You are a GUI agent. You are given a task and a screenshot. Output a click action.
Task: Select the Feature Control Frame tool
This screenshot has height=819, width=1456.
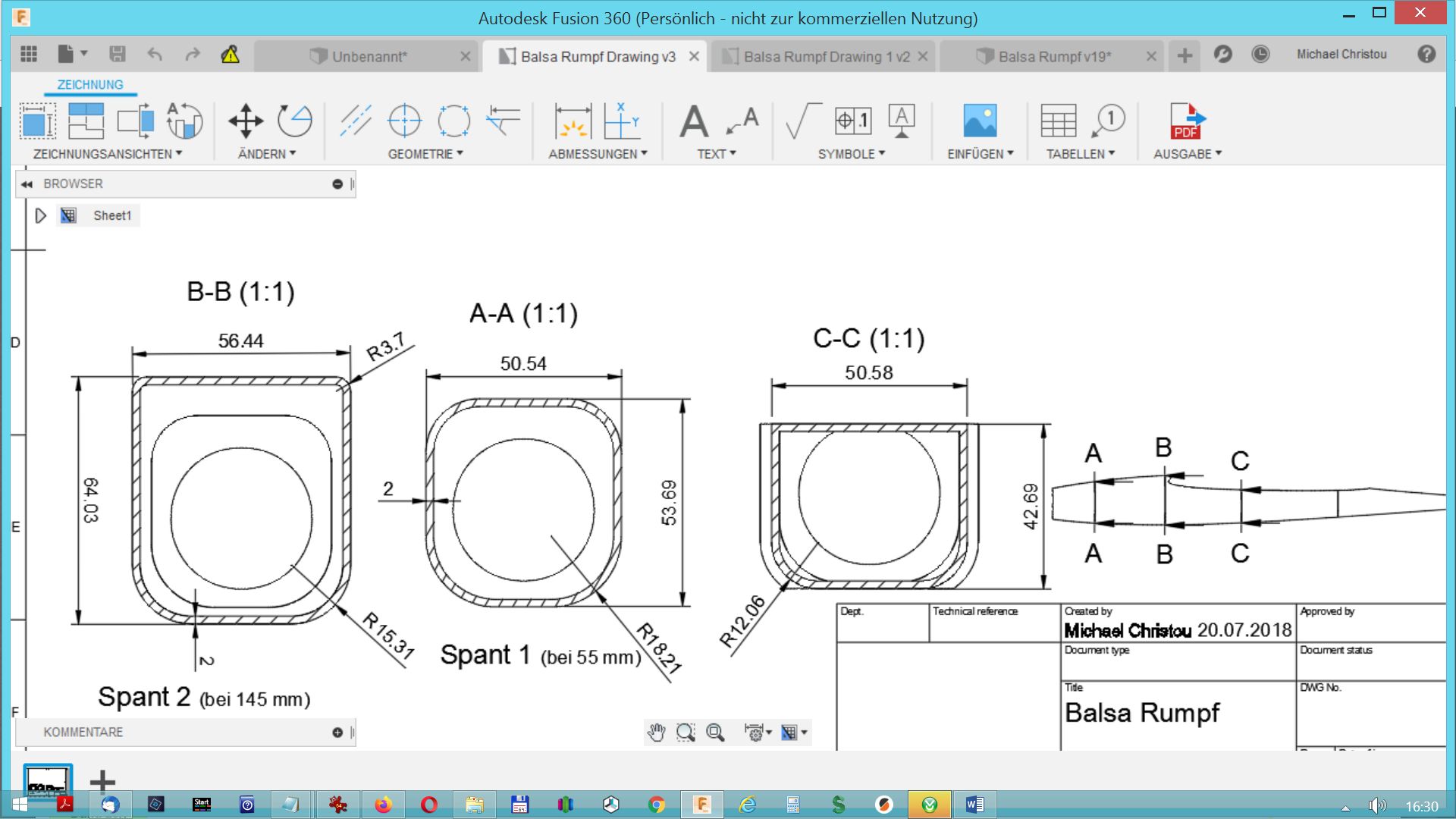853,121
